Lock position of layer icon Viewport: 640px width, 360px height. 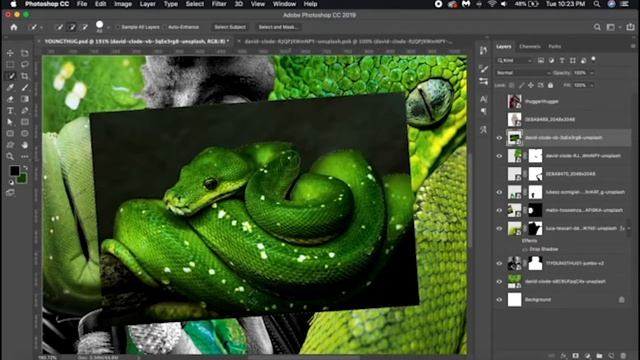531,85
